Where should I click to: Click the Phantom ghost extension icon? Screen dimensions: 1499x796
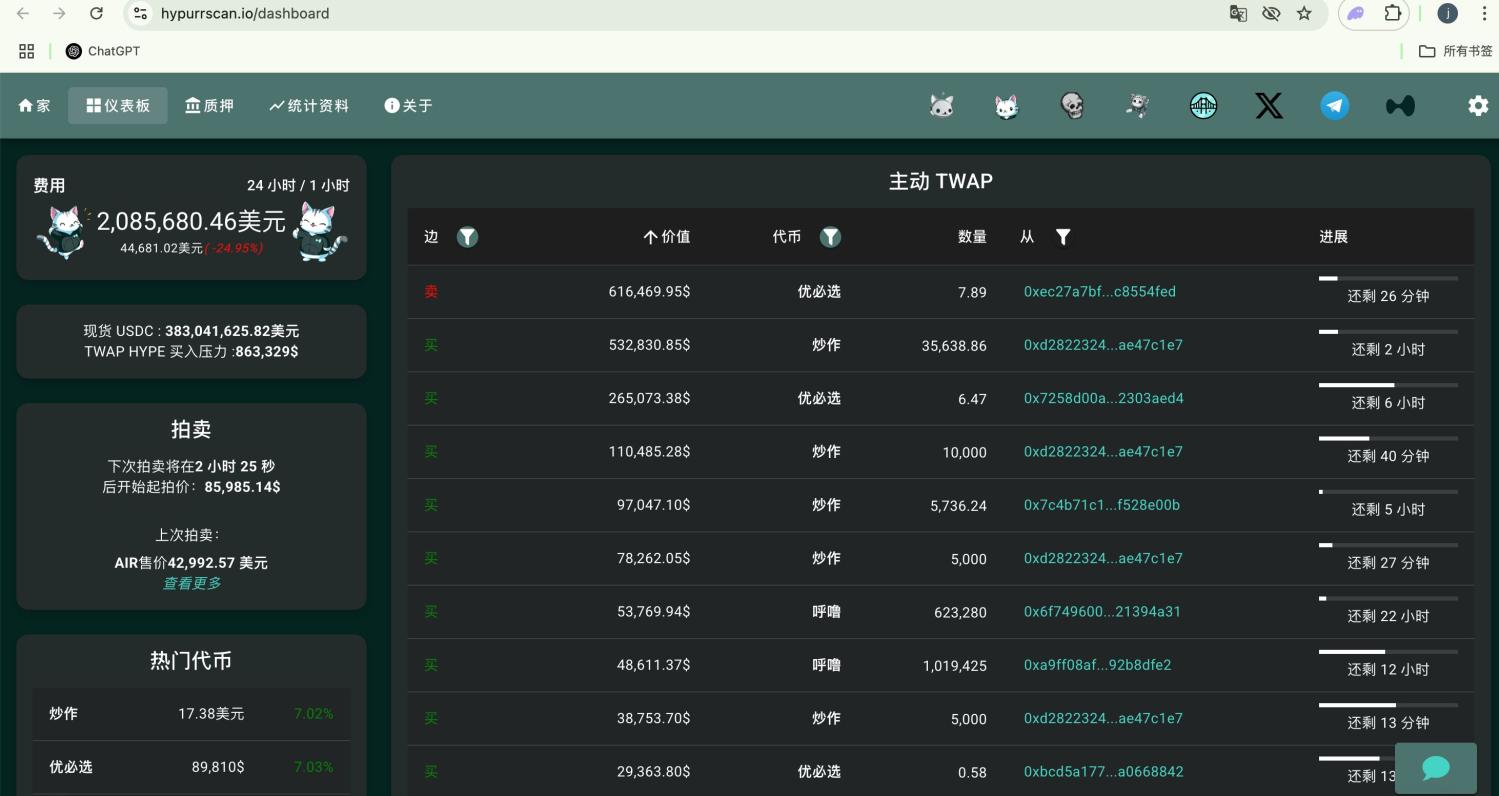(x=1355, y=13)
